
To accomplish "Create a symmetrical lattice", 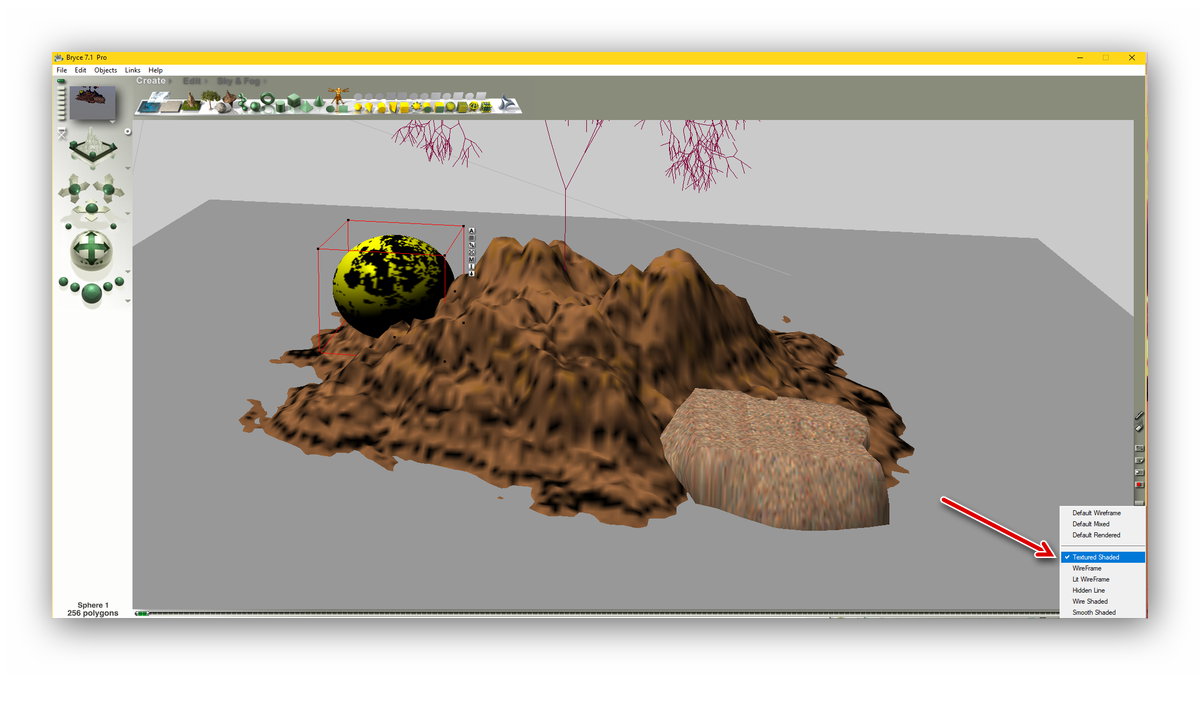I will 229,98.
